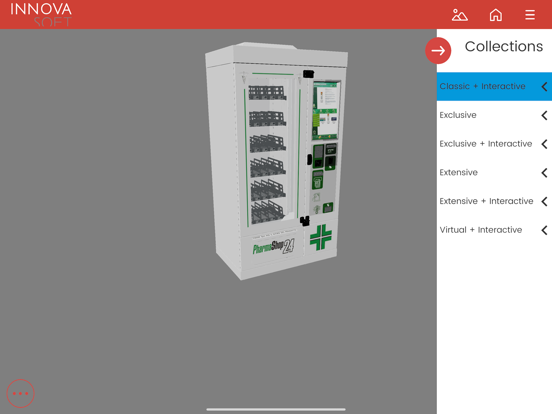Image resolution: width=552 pixels, height=414 pixels.
Task: Expand chevron next to Extensive + Interactive
Action: (x=544, y=201)
